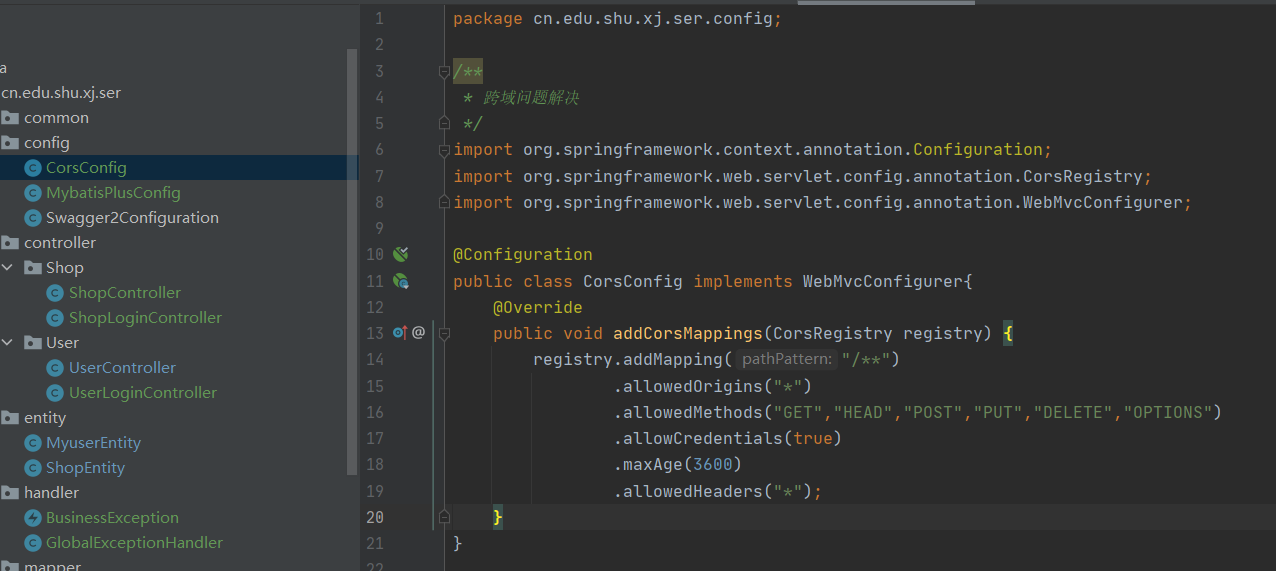Click the ShopLoginController class icon
Viewport: 1276px width, 571px height.
pyautogui.click(x=55, y=318)
